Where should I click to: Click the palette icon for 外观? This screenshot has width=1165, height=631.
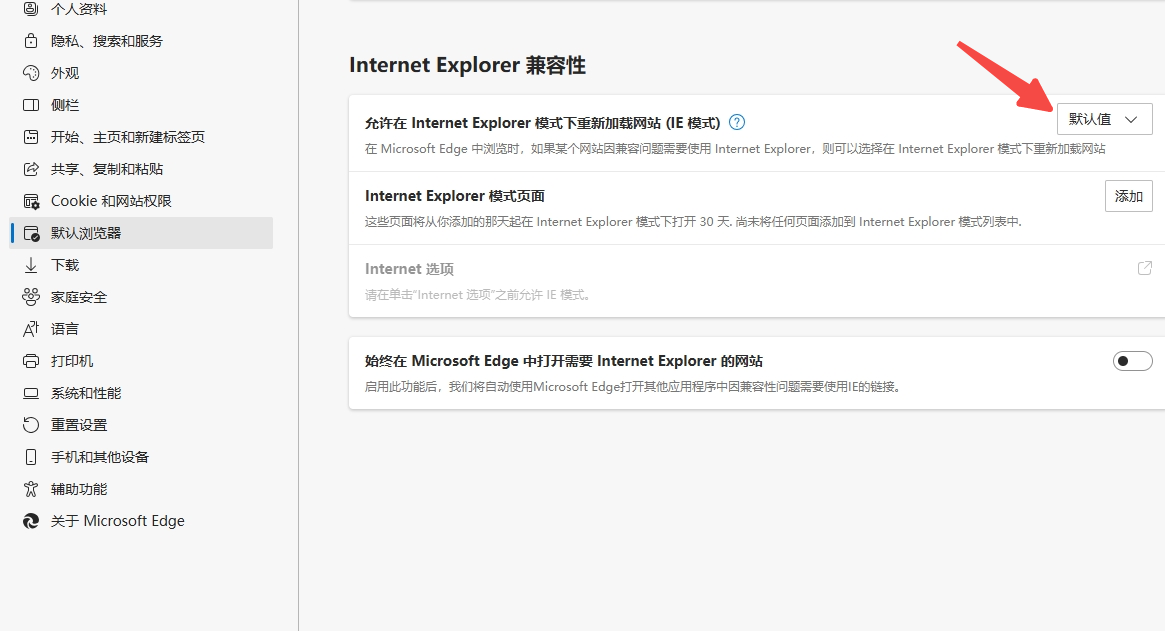30,73
